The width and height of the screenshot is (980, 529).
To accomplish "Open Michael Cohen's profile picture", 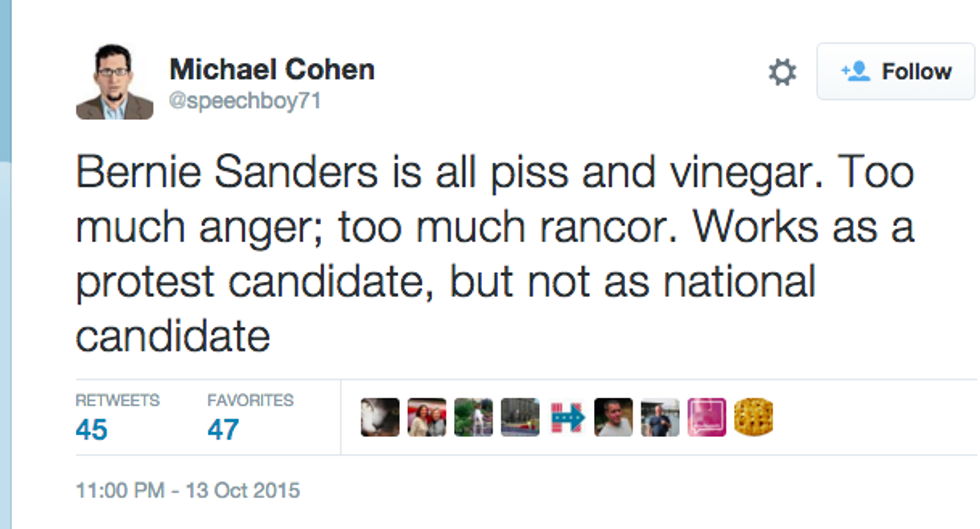I will coord(114,82).
